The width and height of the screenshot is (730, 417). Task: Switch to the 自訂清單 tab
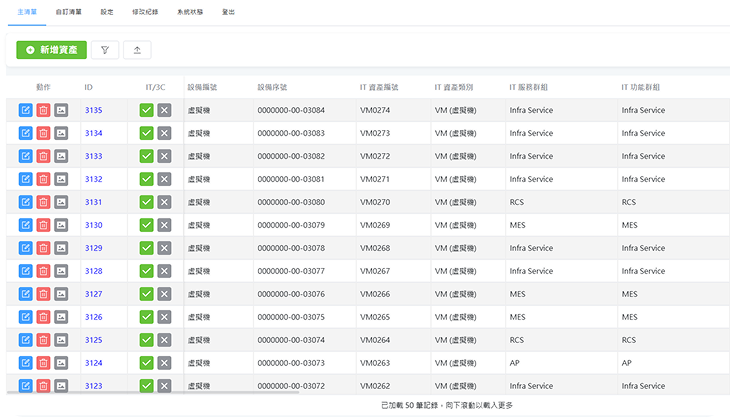(70, 11)
